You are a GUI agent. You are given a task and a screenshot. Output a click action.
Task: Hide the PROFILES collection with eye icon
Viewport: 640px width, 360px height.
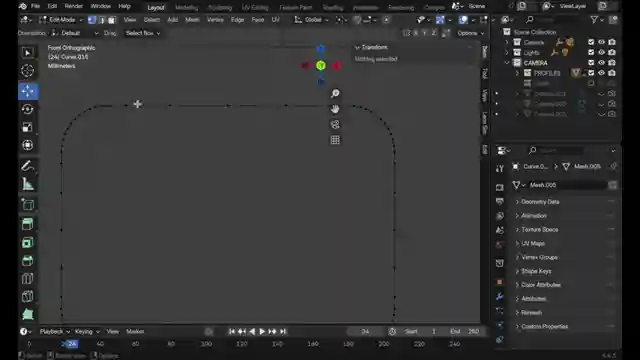[601, 73]
